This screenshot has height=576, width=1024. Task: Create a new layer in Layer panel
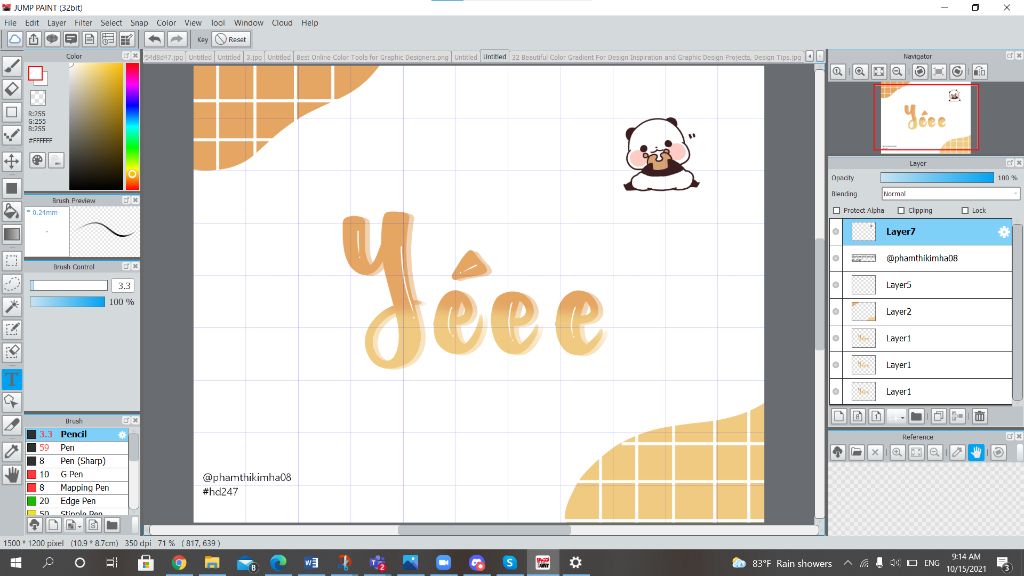tap(839, 416)
